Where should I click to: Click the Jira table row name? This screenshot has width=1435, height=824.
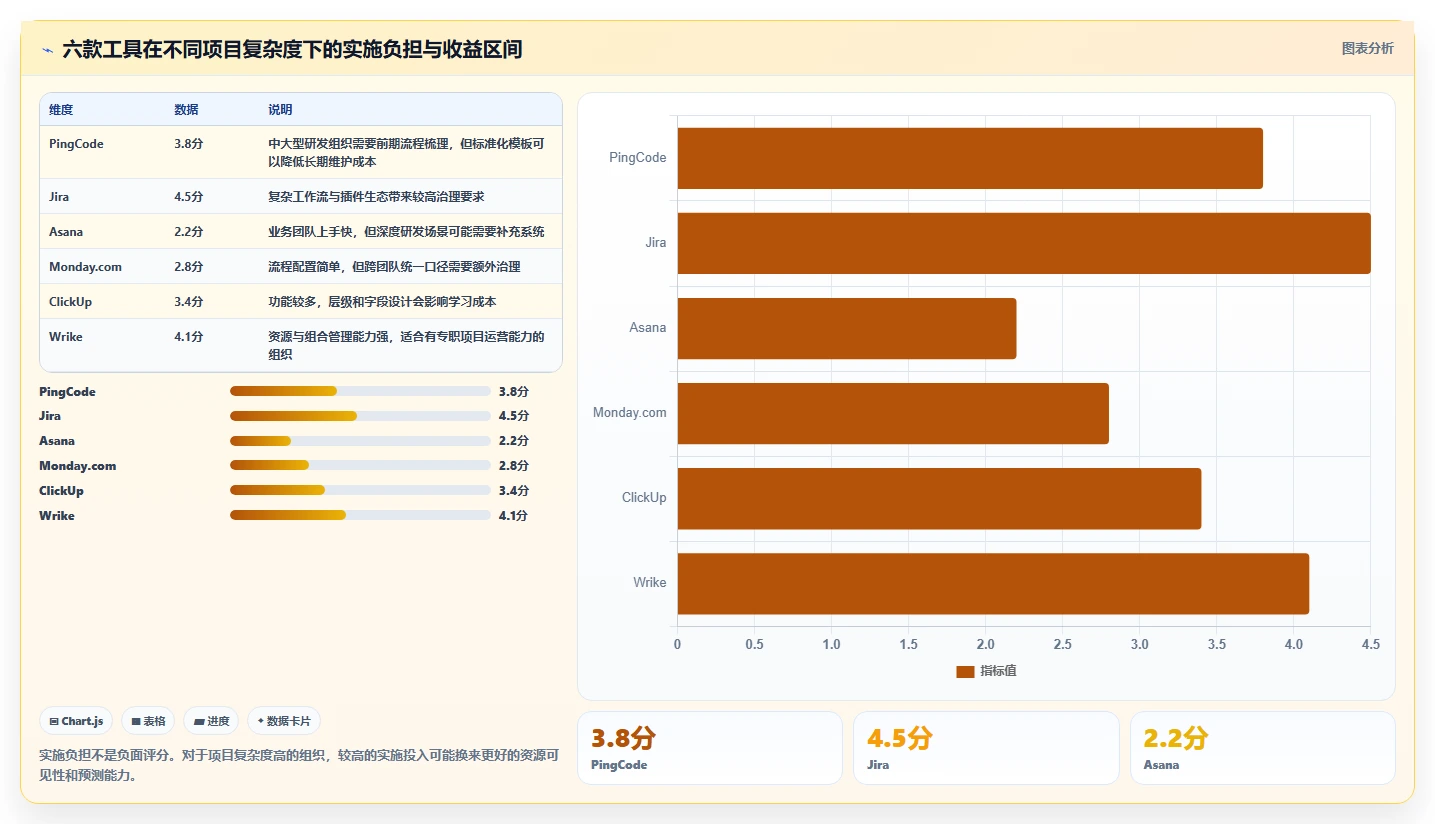(59, 197)
